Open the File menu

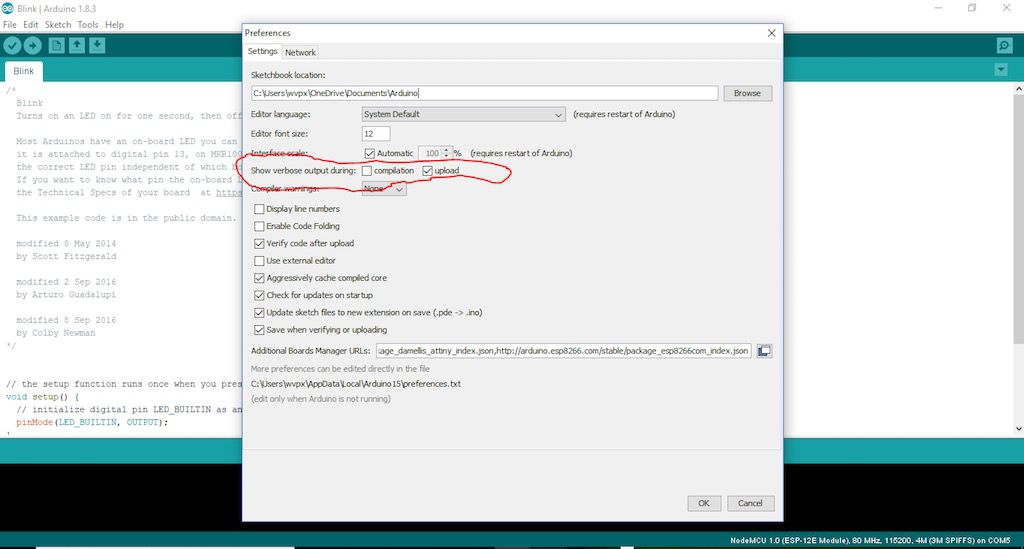pyautogui.click(x=10, y=25)
